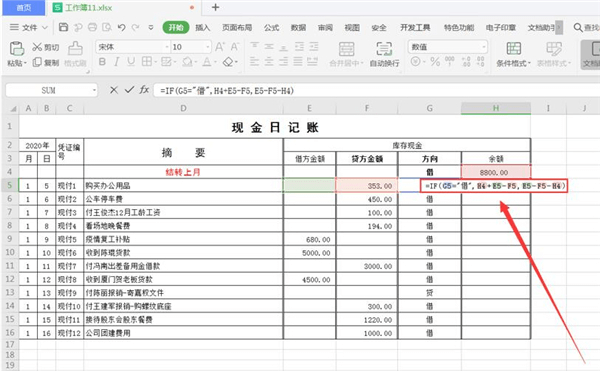Toggle Underline formatting
The height and width of the screenshot is (371, 600).
(x=131, y=62)
